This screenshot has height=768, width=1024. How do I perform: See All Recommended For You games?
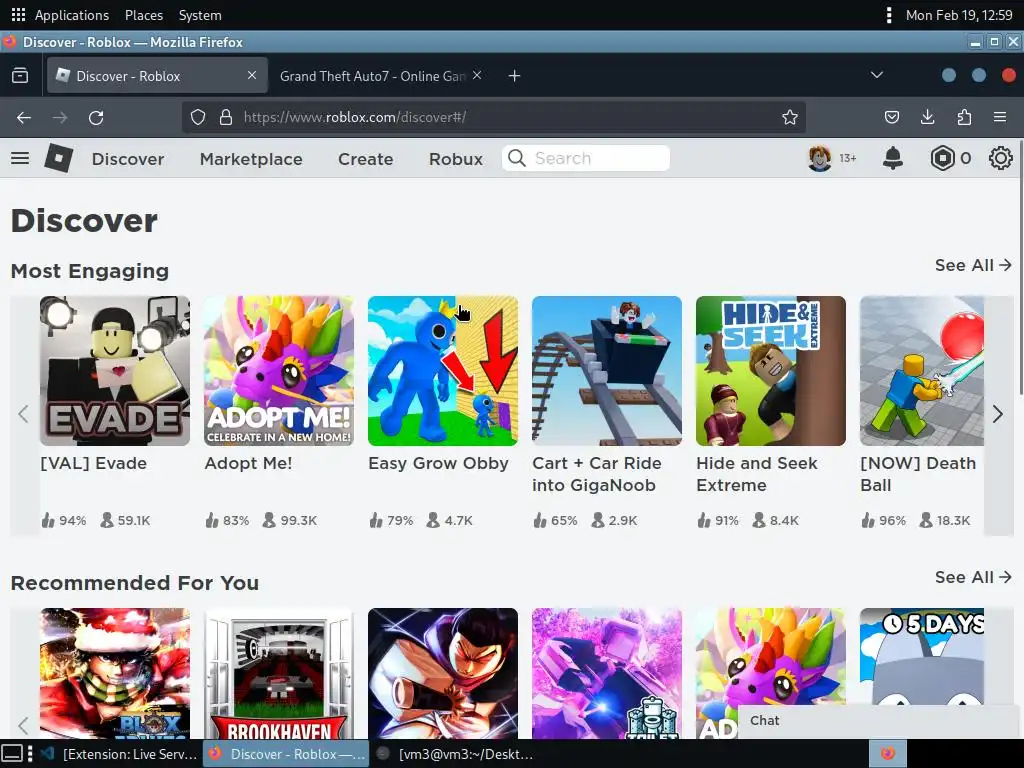pyautogui.click(x=973, y=577)
